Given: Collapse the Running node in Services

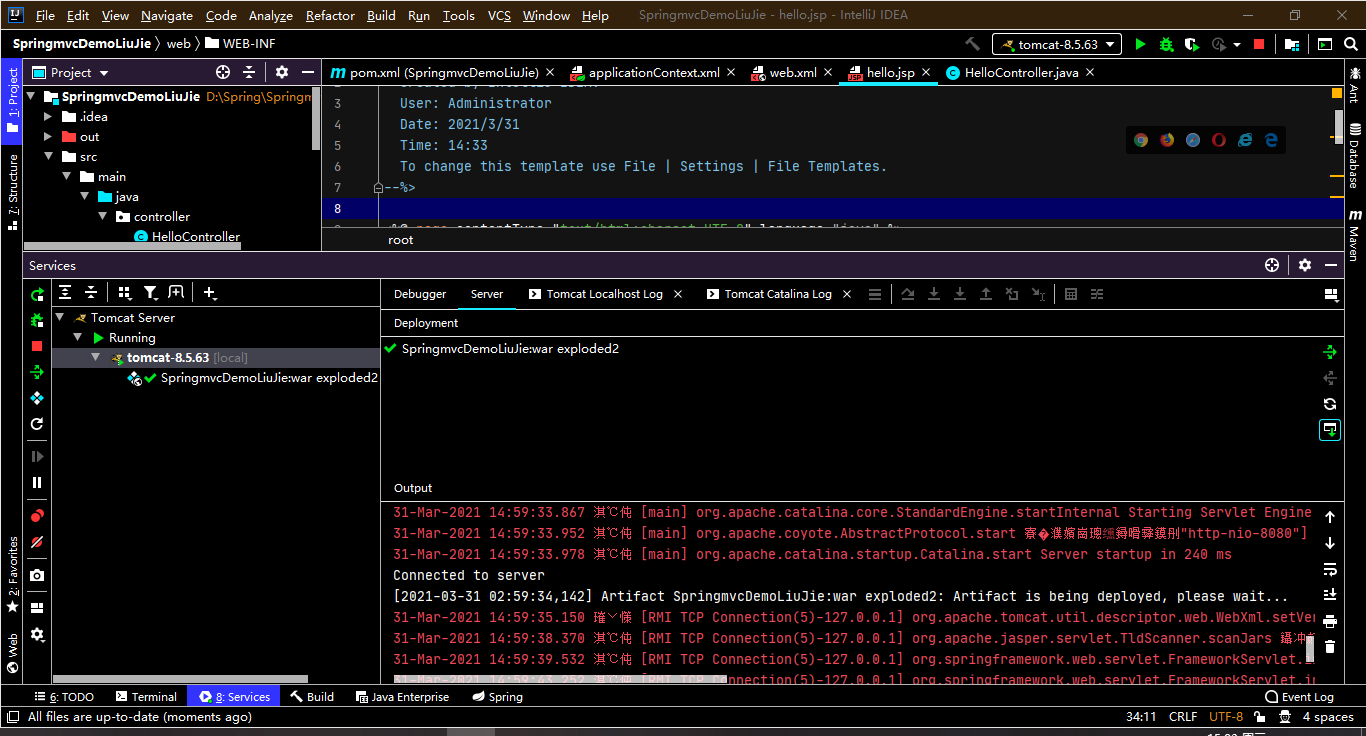Looking at the screenshot, I should (78, 338).
